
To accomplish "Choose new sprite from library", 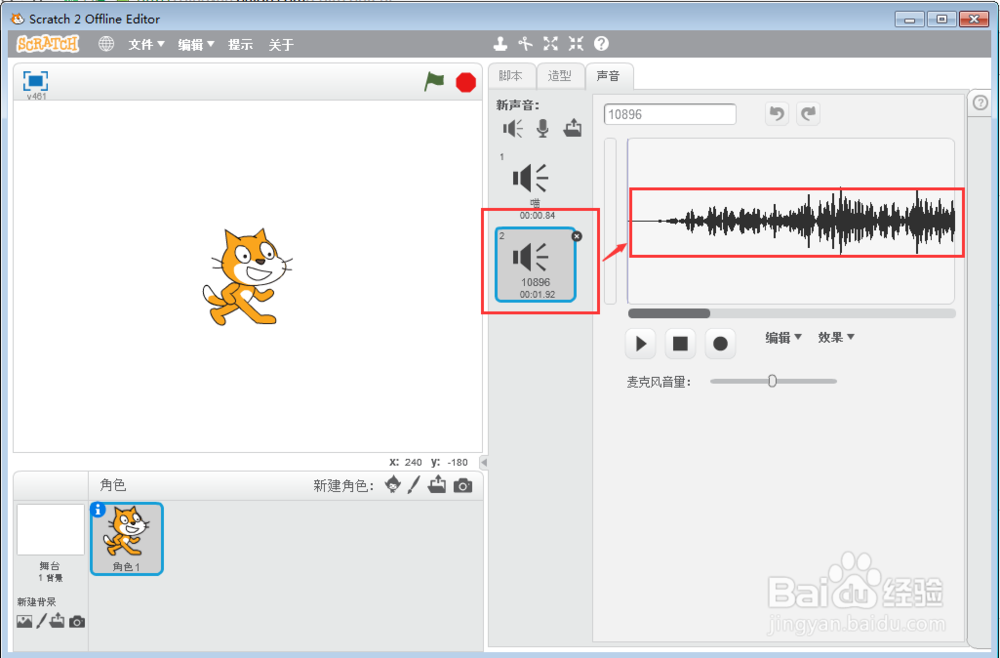I will point(393,485).
